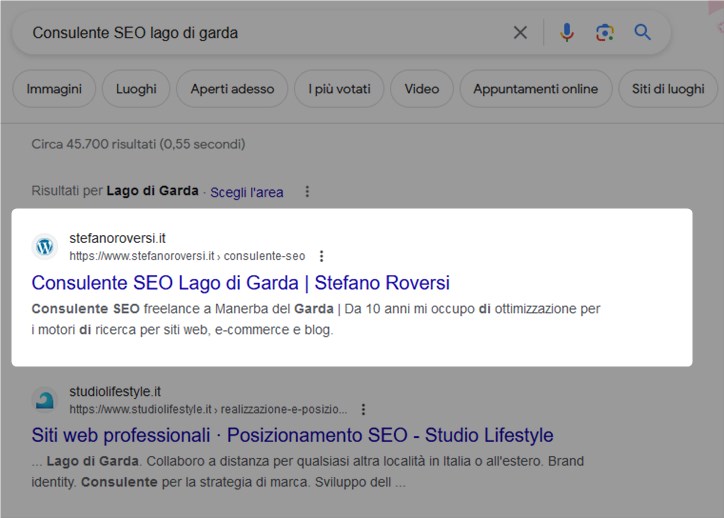Click the Scegli l'area link

pos(247,192)
